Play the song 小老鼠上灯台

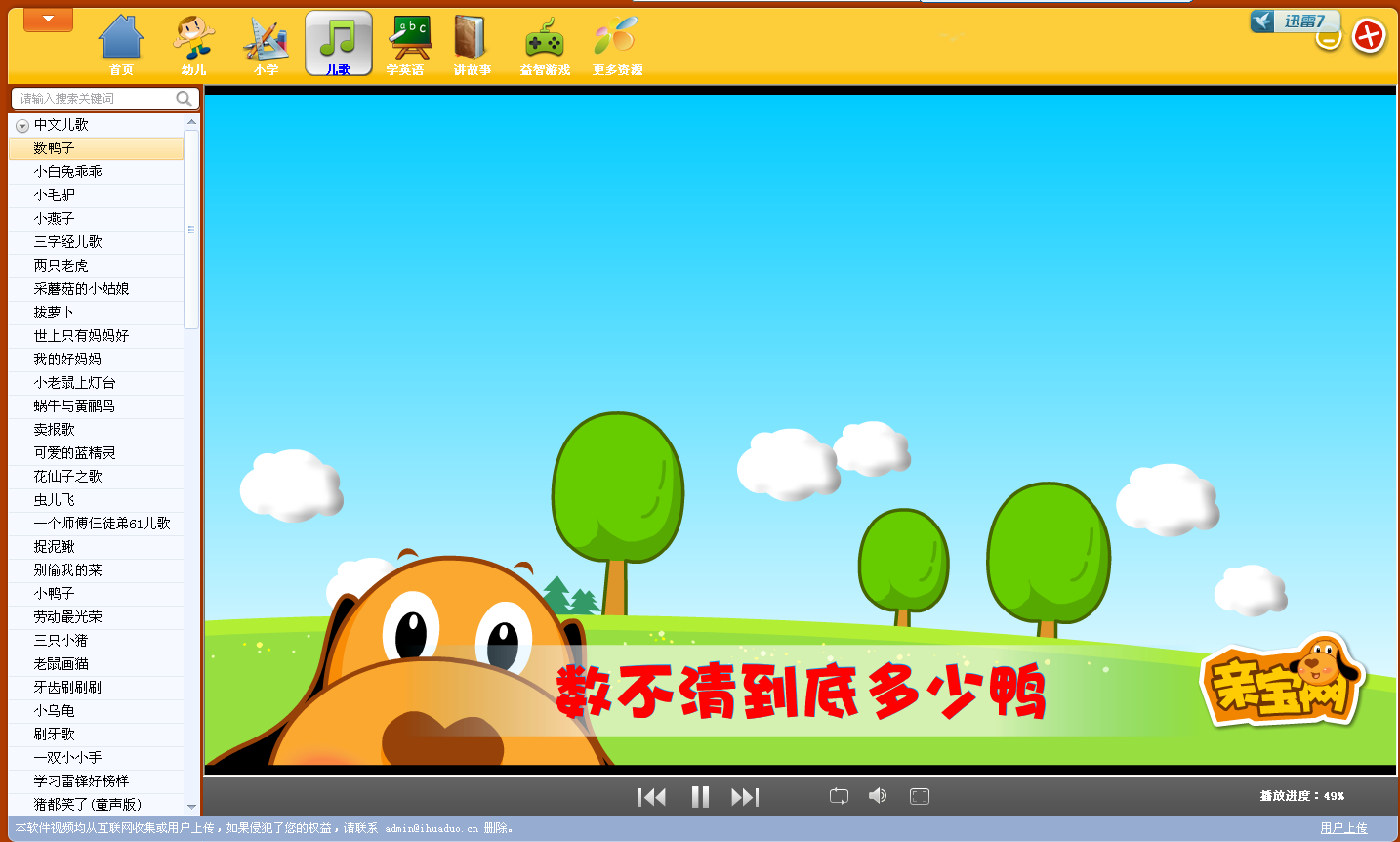tap(96, 383)
